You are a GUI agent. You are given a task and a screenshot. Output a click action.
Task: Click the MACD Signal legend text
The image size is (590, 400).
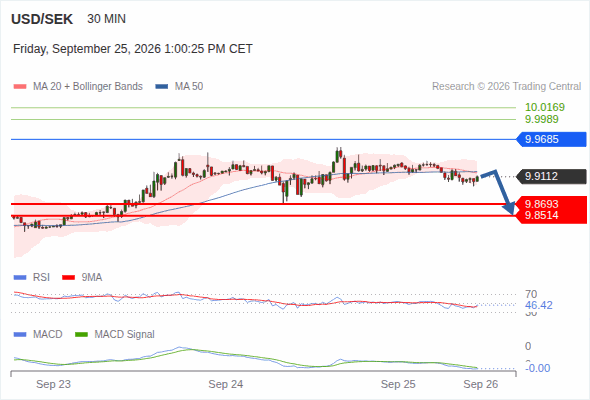(124, 335)
